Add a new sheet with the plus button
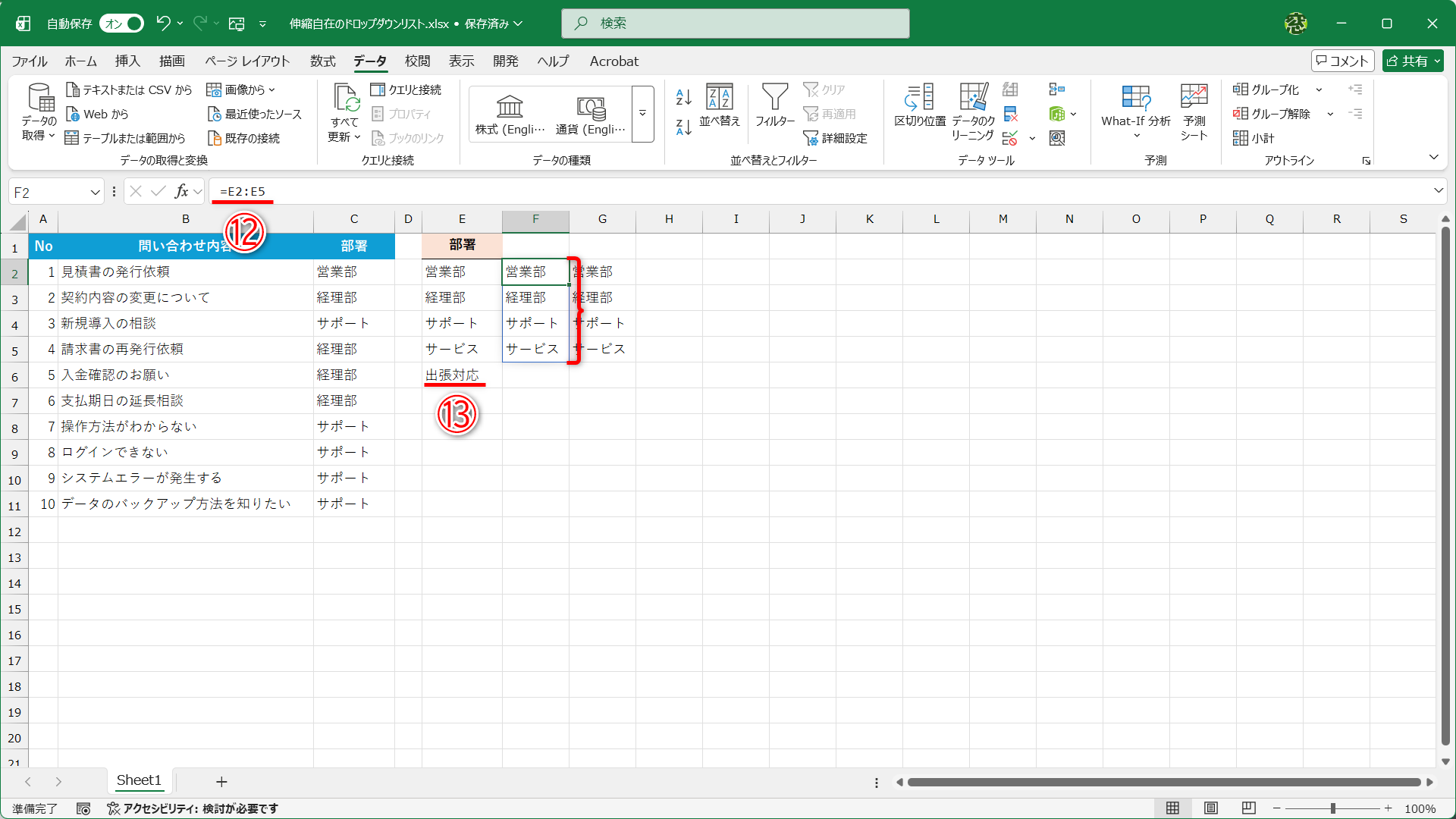 point(221,781)
